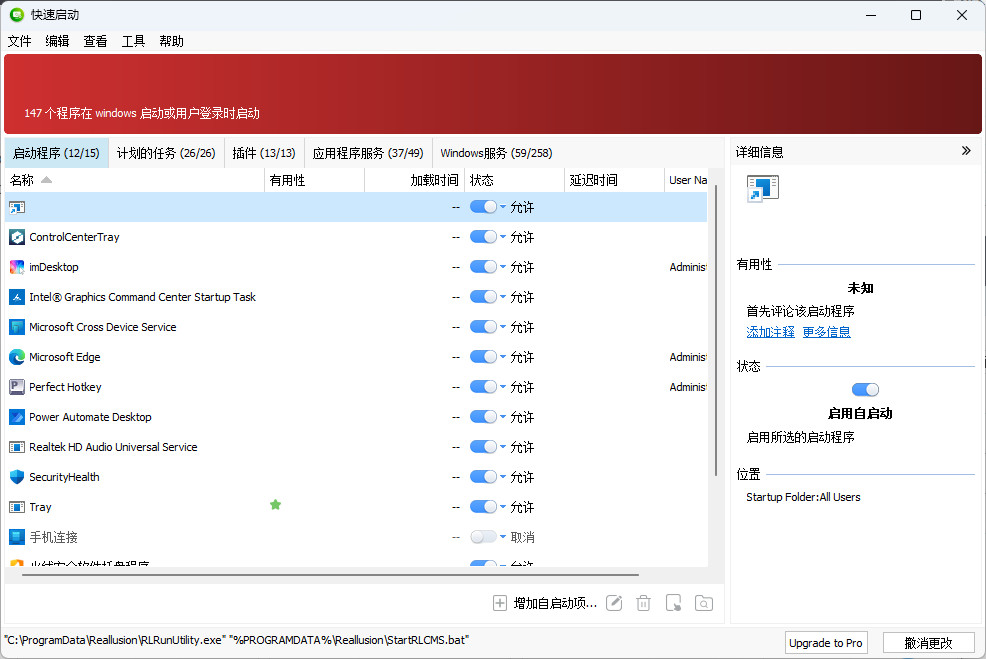Open status dropdown arrow for Microsoft Edge

[x=503, y=357]
